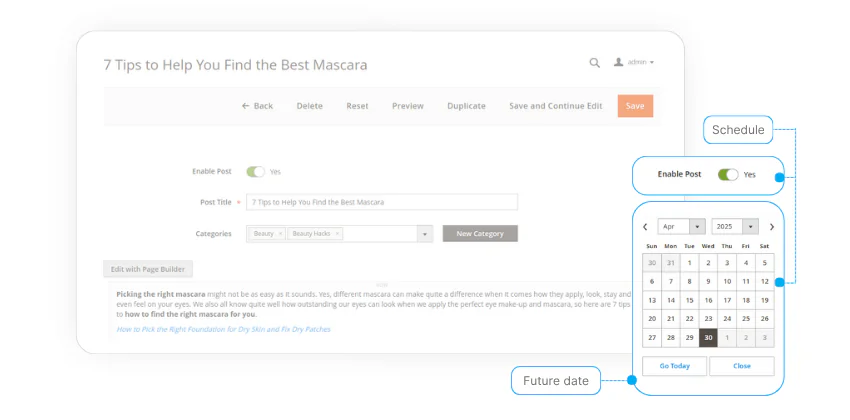
Task: Expand the Categories dropdown arrow
Action: coord(424,234)
